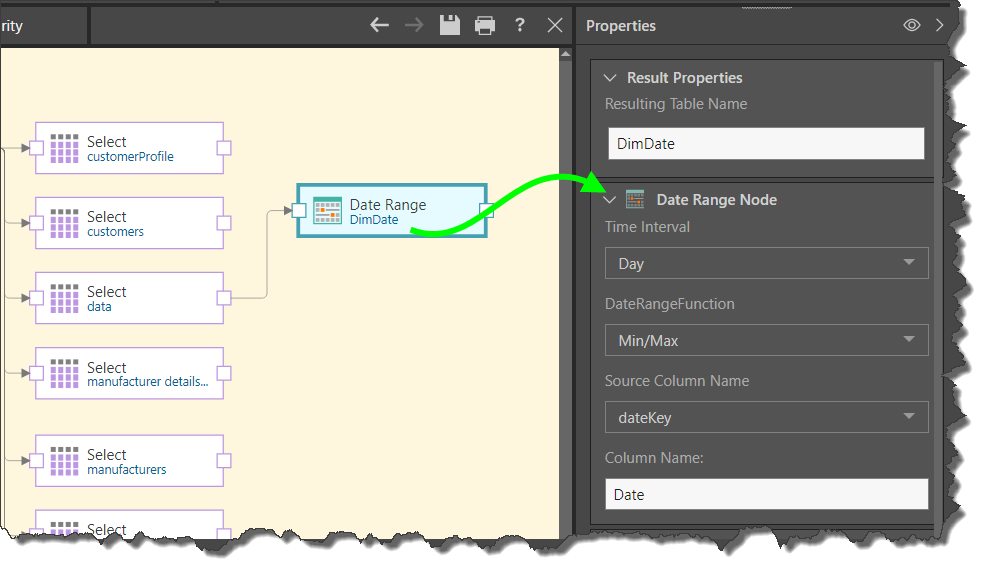
Task: Select the customers Select node
Action: tap(129, 223)
